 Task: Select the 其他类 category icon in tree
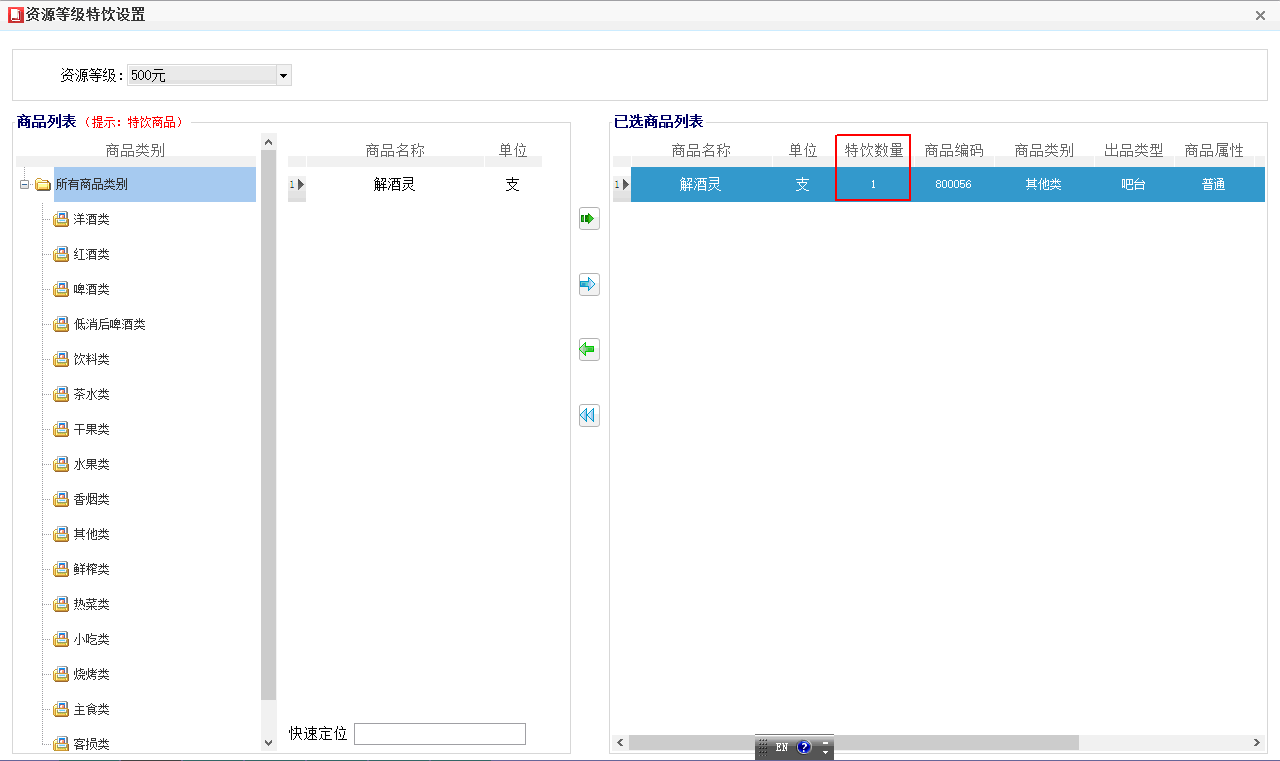(x=61, y=534)
